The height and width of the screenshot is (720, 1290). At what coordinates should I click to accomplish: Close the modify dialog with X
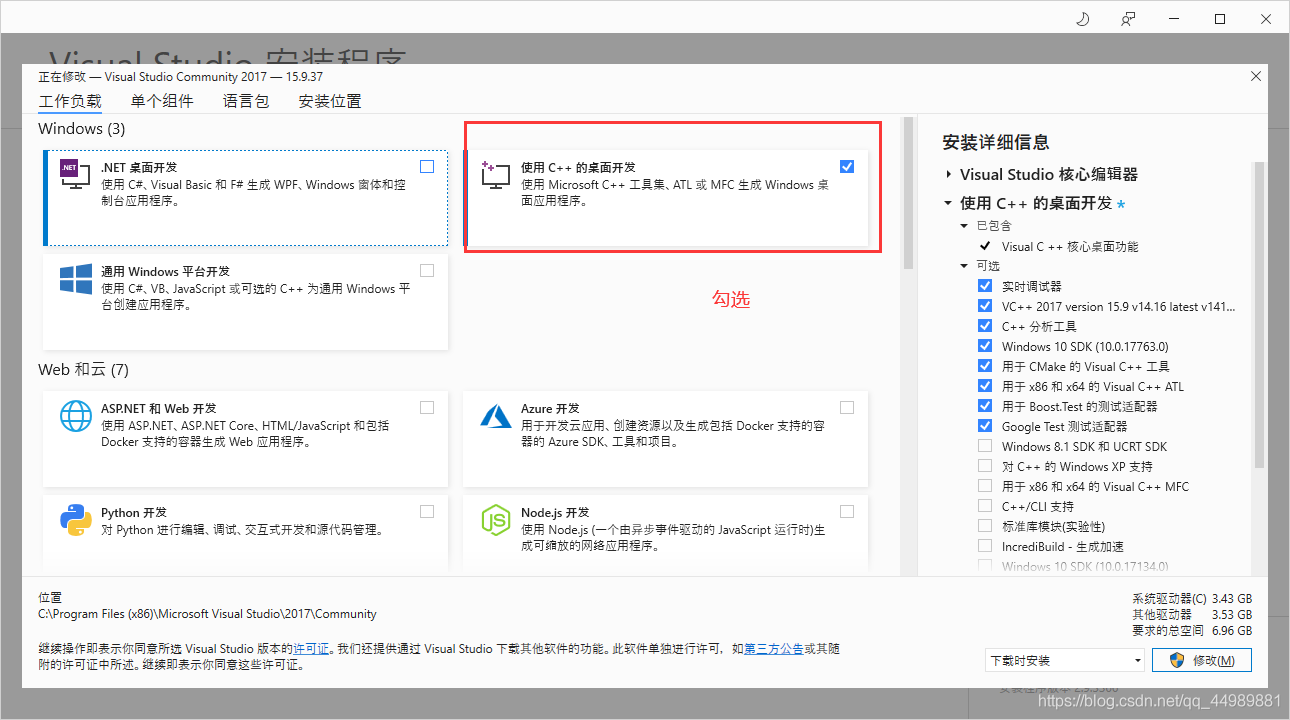(x=1255, y=77)
